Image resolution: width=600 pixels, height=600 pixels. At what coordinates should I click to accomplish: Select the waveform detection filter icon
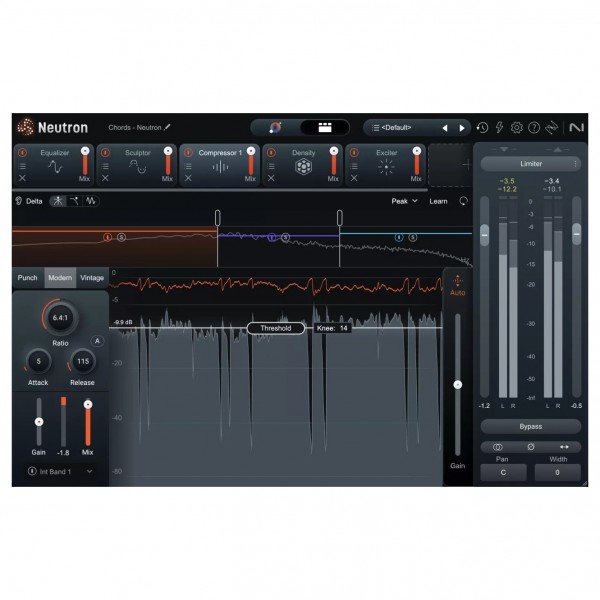point(91,201)
